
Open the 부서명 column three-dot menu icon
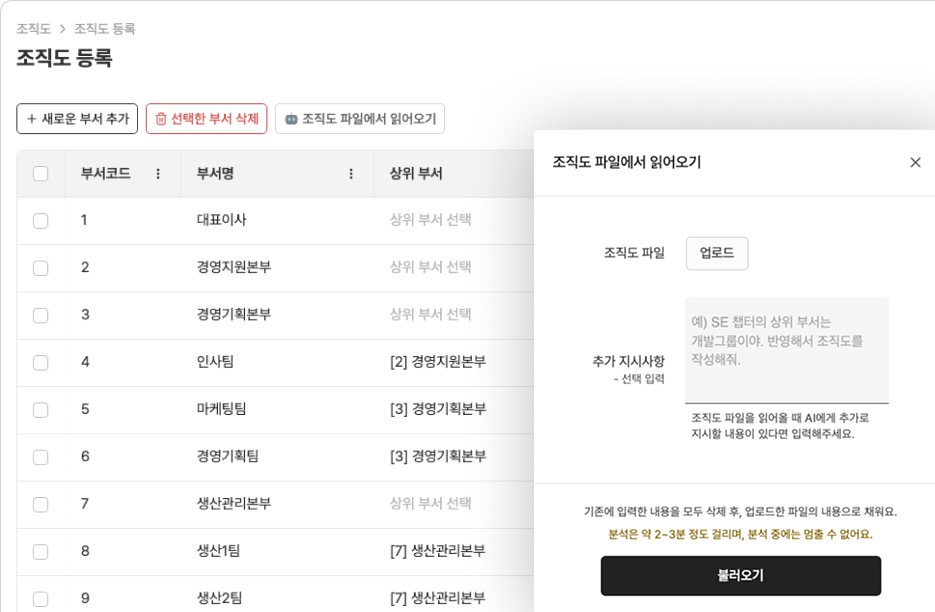pos(351,174)
